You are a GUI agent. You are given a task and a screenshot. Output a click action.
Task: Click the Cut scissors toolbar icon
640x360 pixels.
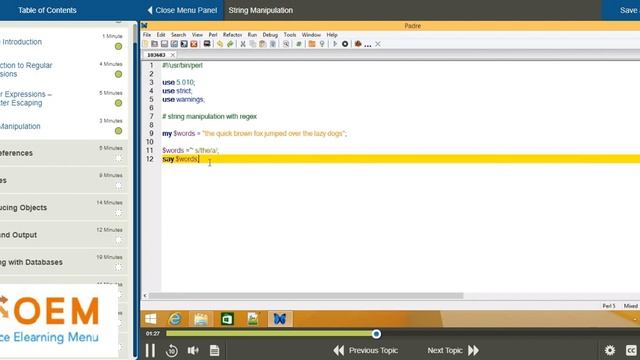(243, 44)
